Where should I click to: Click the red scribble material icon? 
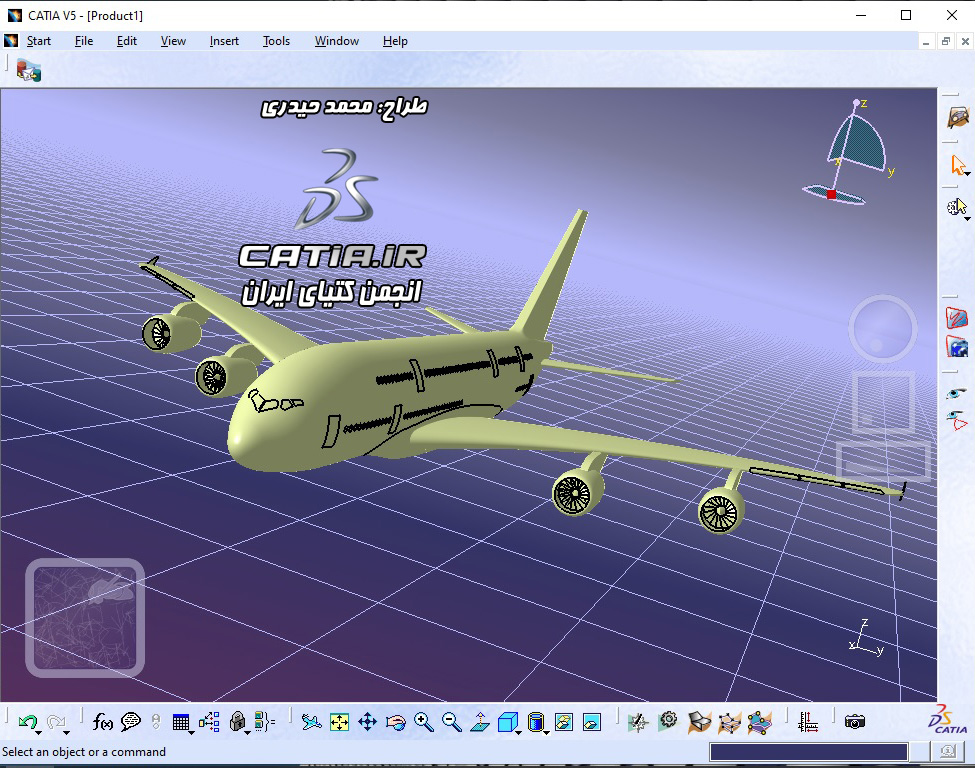pyautogui.click(x=957, y=317)
